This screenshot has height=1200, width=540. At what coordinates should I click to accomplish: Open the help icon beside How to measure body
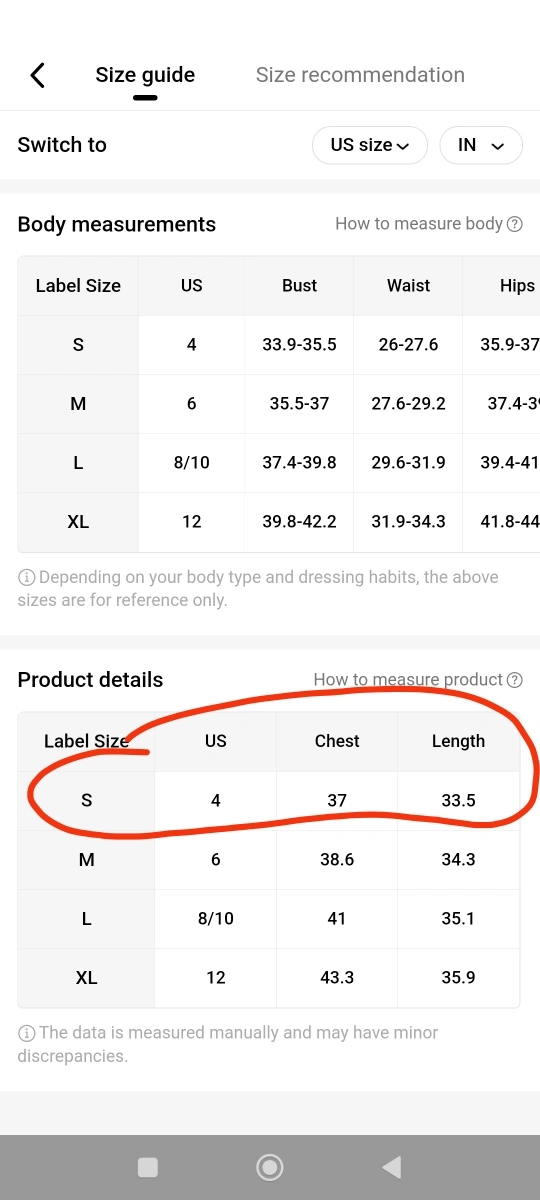515,224
